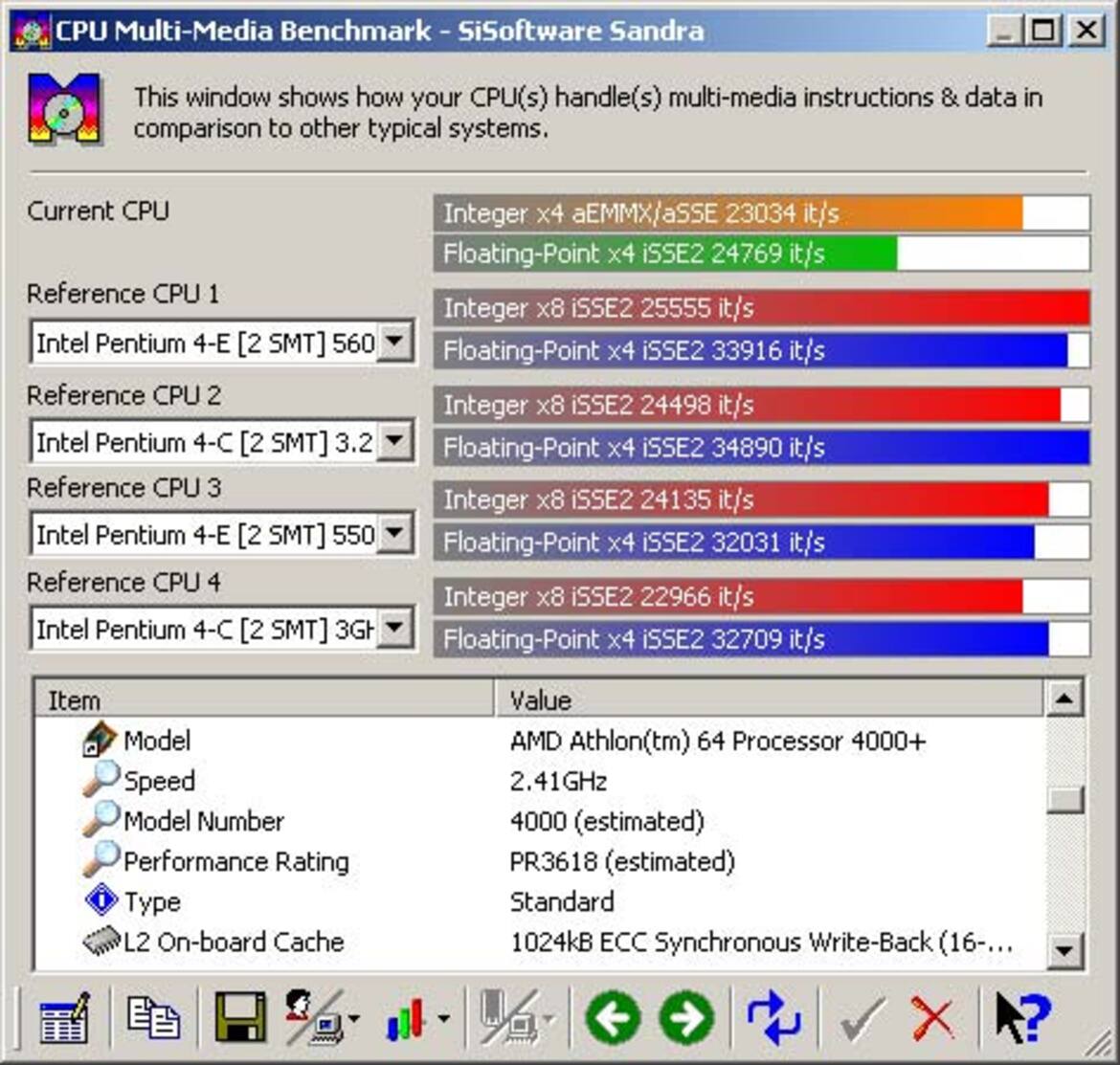
Task: Open the Reference CPU 1 dropdown arrow
Action: point(394,342)
